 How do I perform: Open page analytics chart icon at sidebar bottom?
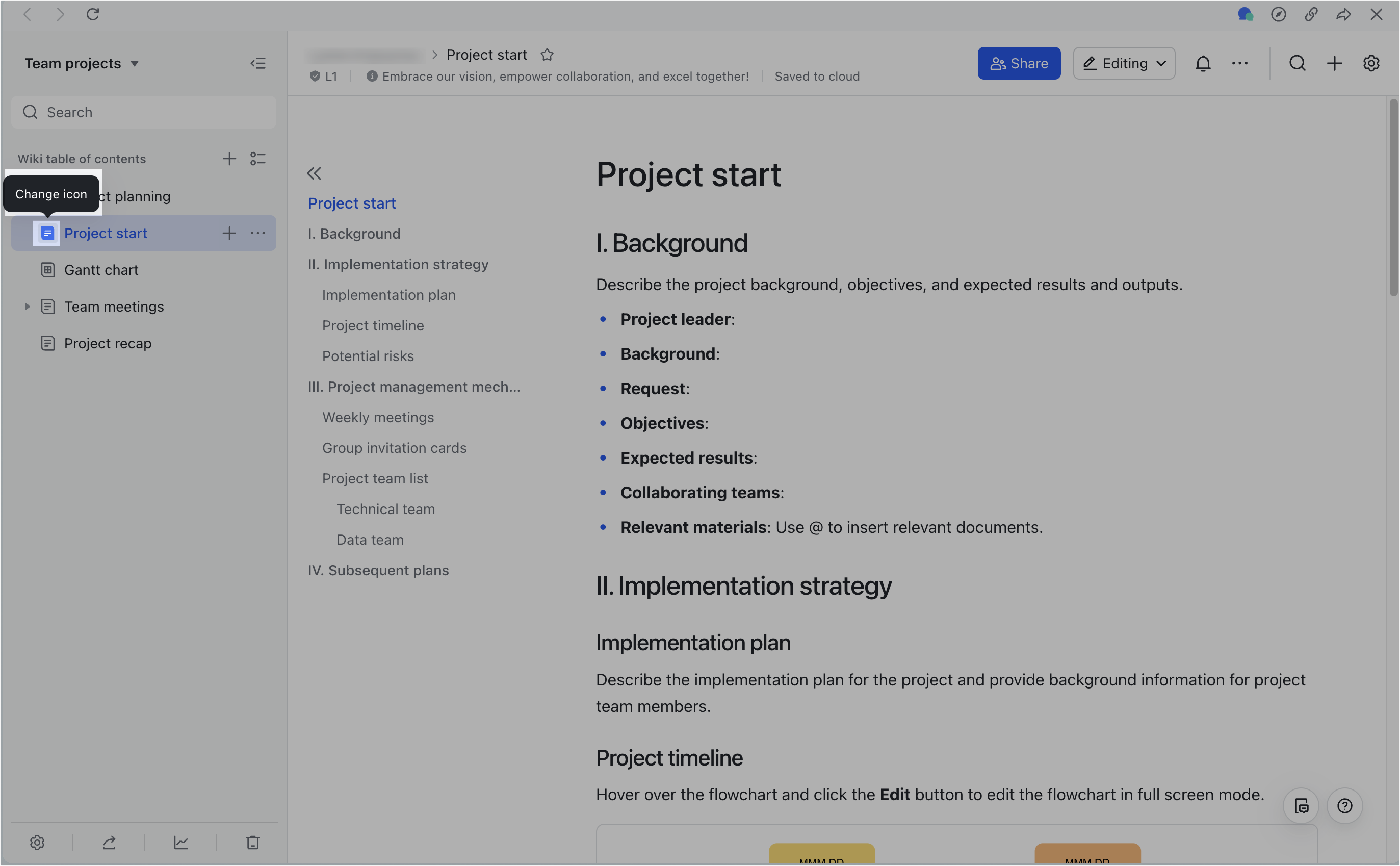181,842
